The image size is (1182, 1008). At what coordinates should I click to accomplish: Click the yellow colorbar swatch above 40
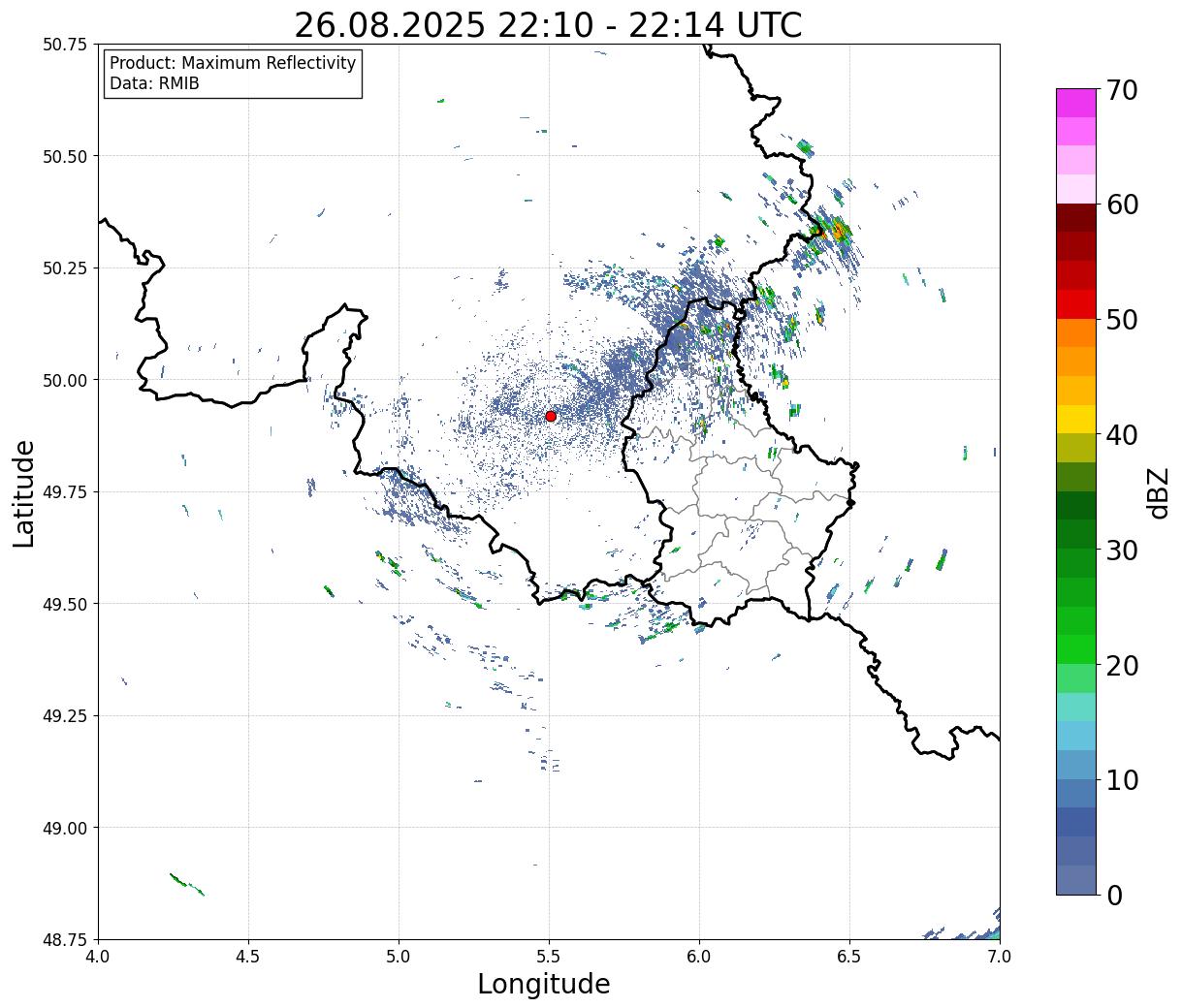pos(1076,420)
